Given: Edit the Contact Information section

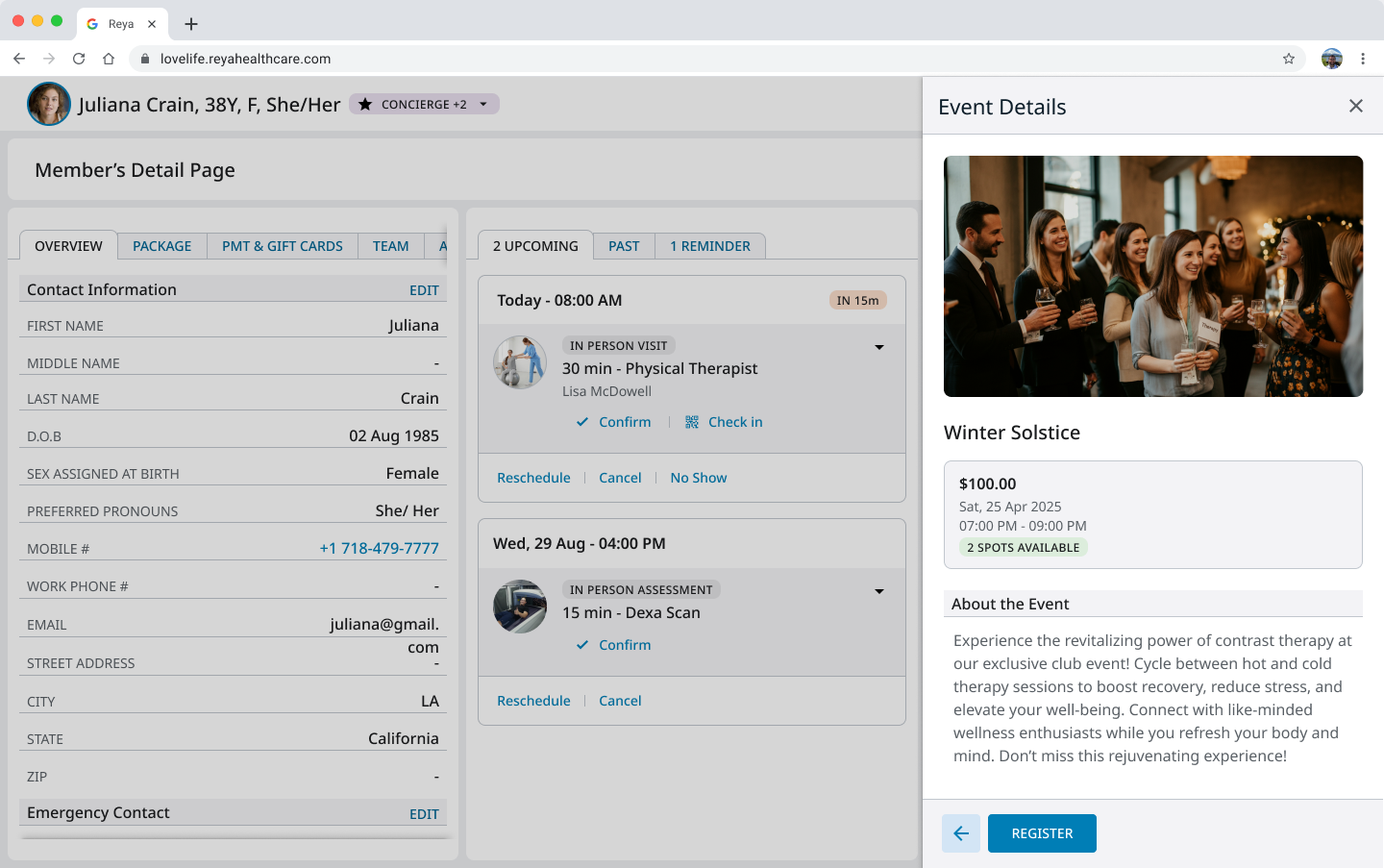Looking at the screenshot, I should 424,290.
